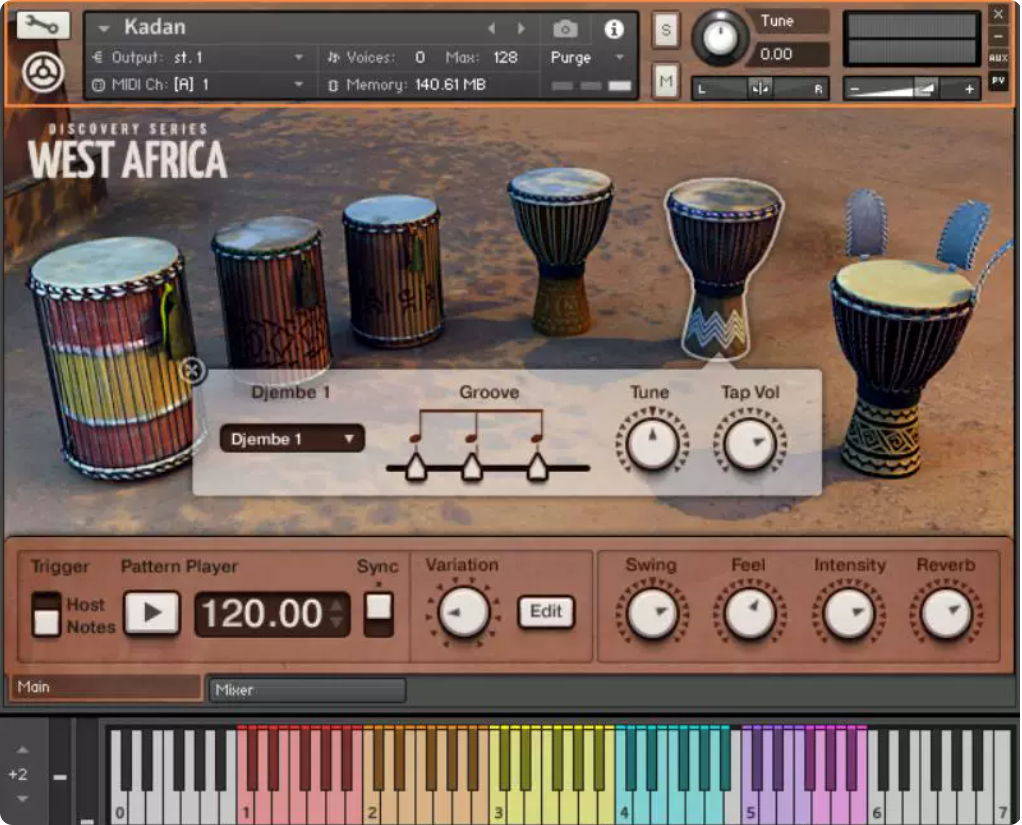The width and height of the screenshot is (1022, 825).
Task: Adjust the instrument volume slider
Action: 912,89
